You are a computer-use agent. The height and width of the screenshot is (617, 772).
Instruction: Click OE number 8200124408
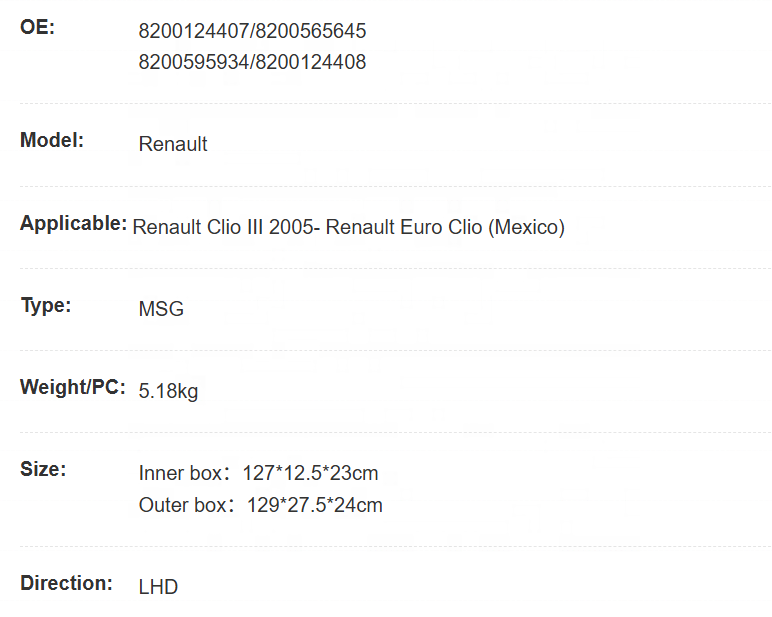pyautogui.click(x=310, y=62)
